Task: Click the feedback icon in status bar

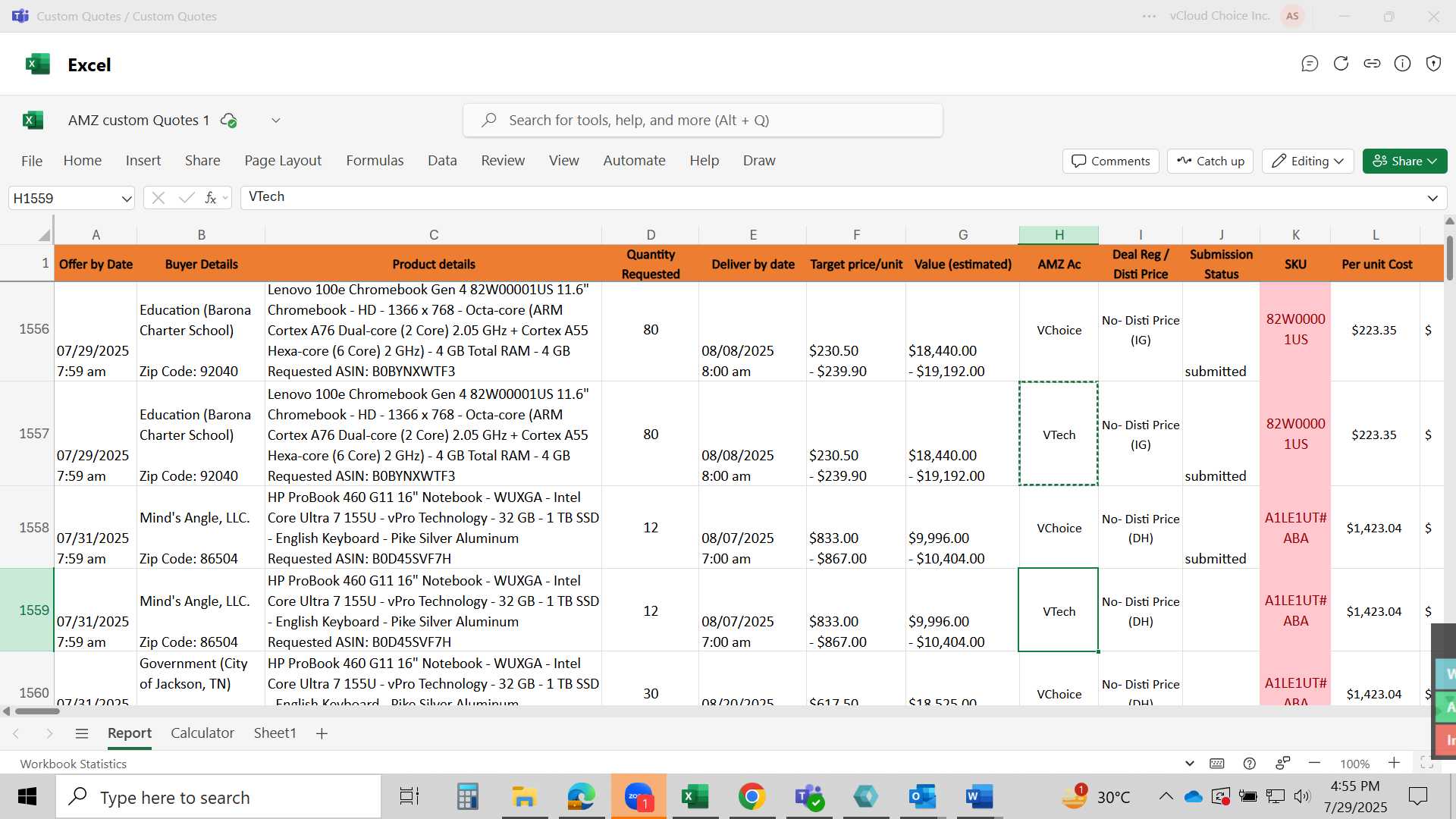Action: (x=1283, y=763)
